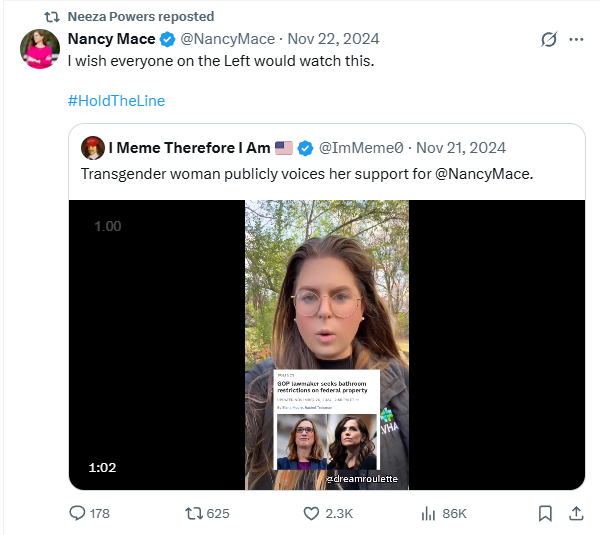This screenshot has width=600, height=535.
Task: Click the #HoldTheLine hashtag
Action: 116,100
